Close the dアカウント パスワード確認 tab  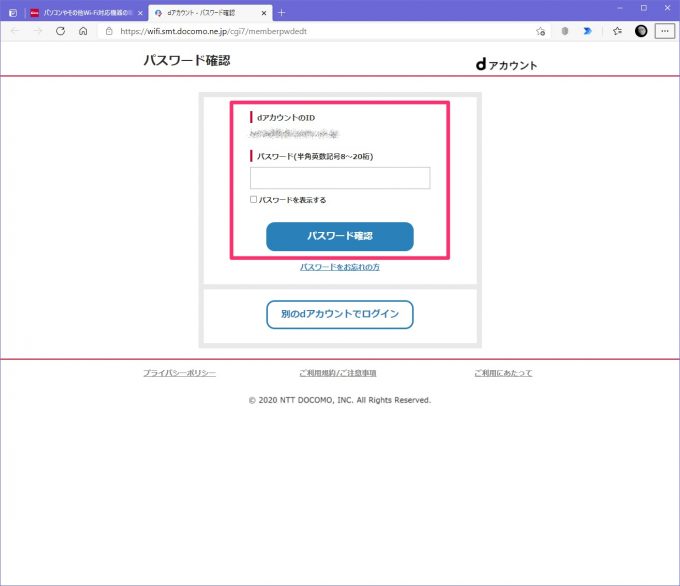pyautogui.click(x=264, y=13)
